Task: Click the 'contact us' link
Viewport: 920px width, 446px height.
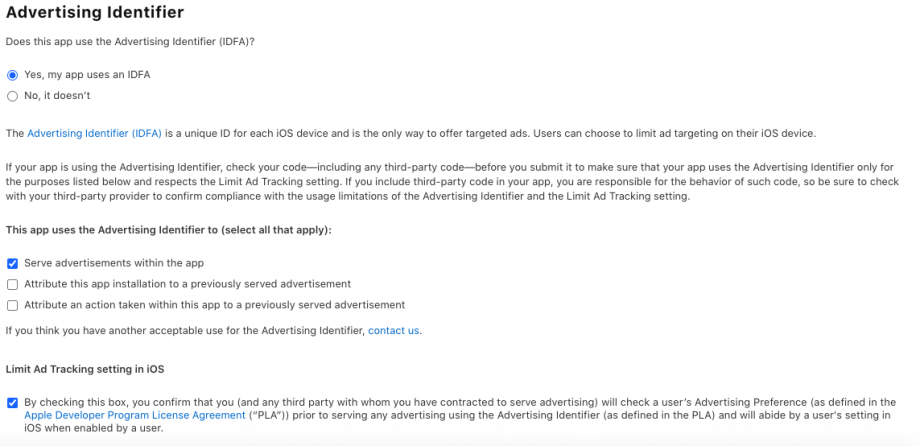Action: pos(394,331)
